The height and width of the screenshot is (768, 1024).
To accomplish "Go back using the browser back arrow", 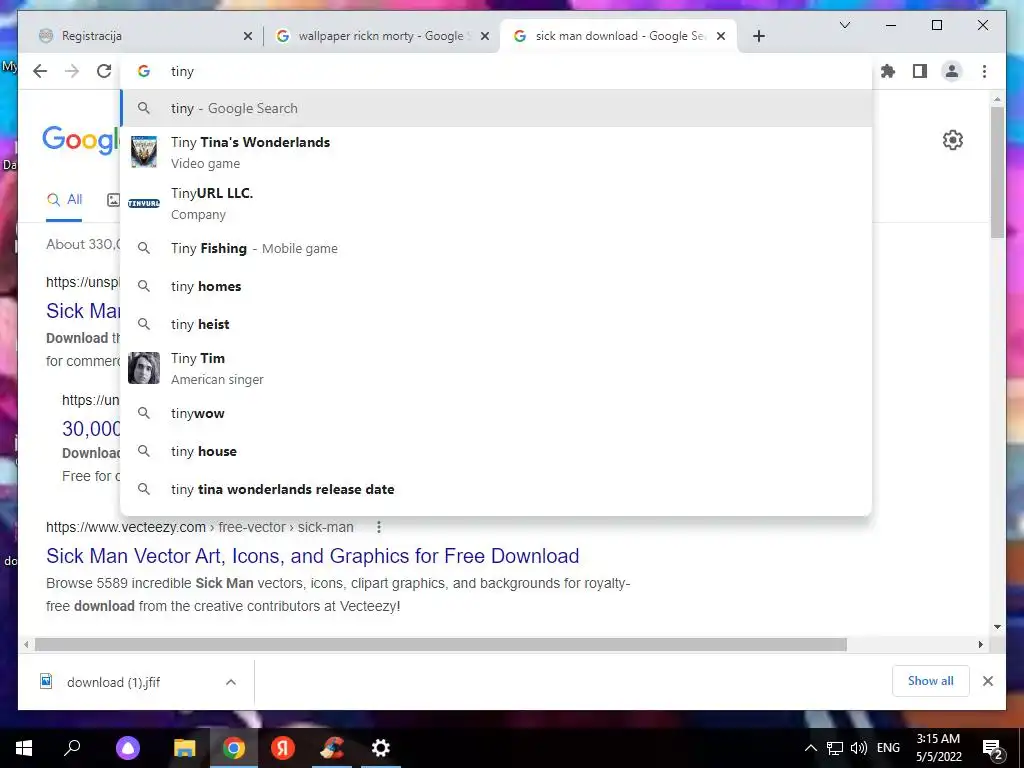I will [40, 71].
